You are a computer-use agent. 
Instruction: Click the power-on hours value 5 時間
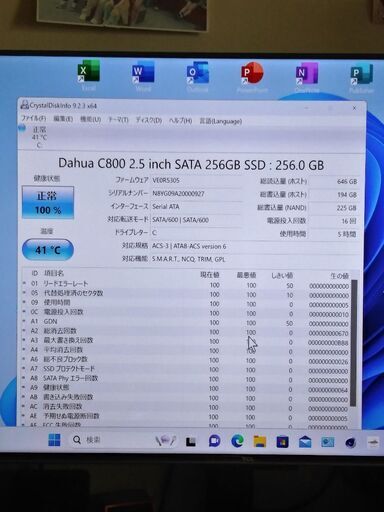click(x=347, y=234)
